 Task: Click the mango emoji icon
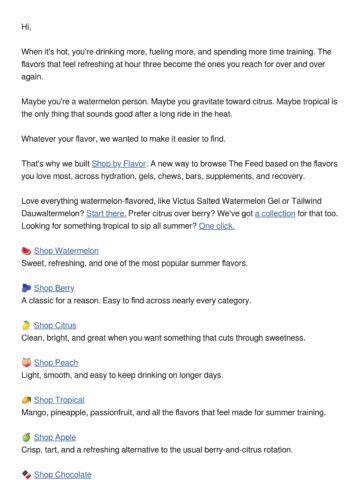26,400
